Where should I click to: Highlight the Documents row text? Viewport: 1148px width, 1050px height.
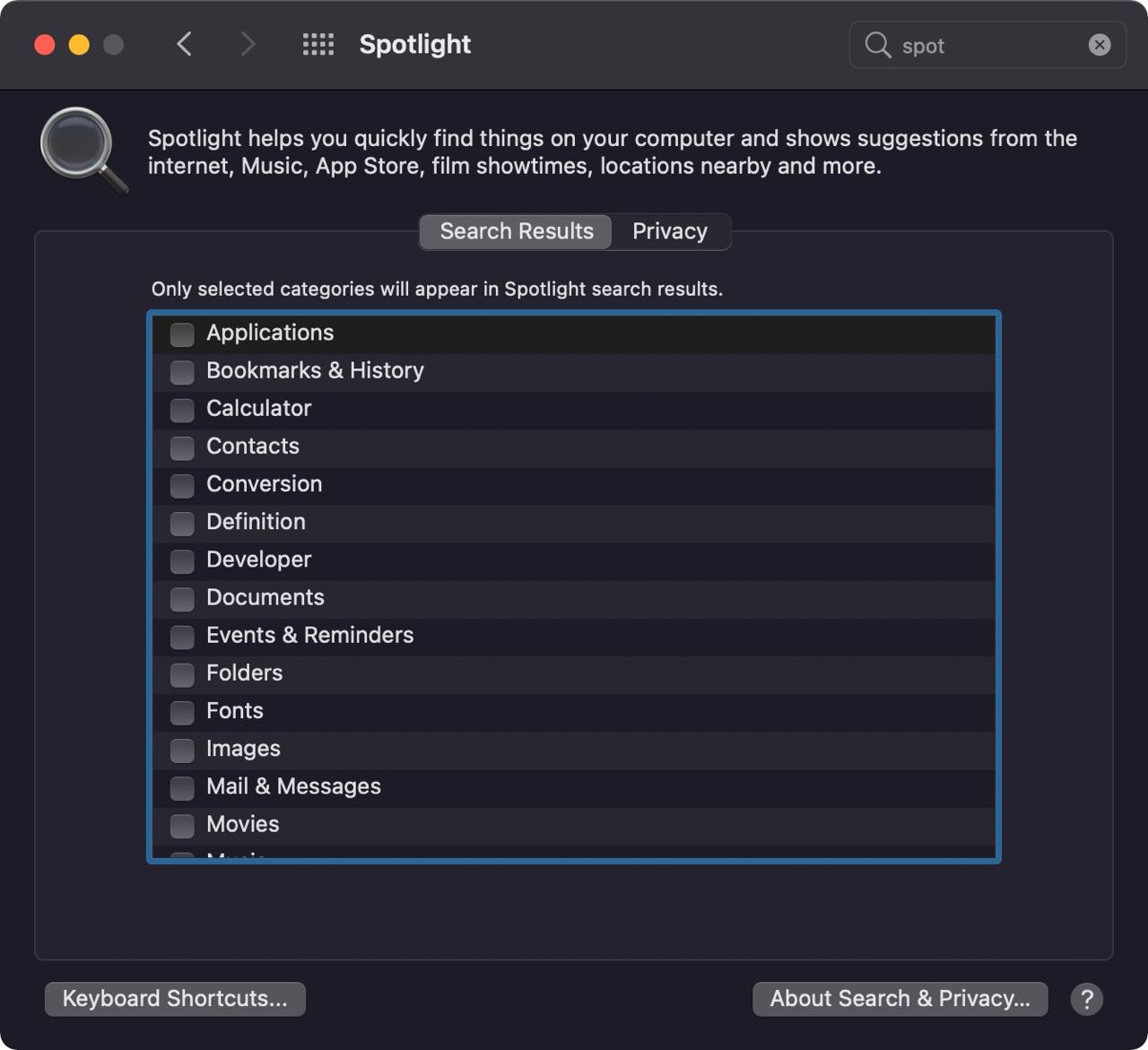(265, 597)
